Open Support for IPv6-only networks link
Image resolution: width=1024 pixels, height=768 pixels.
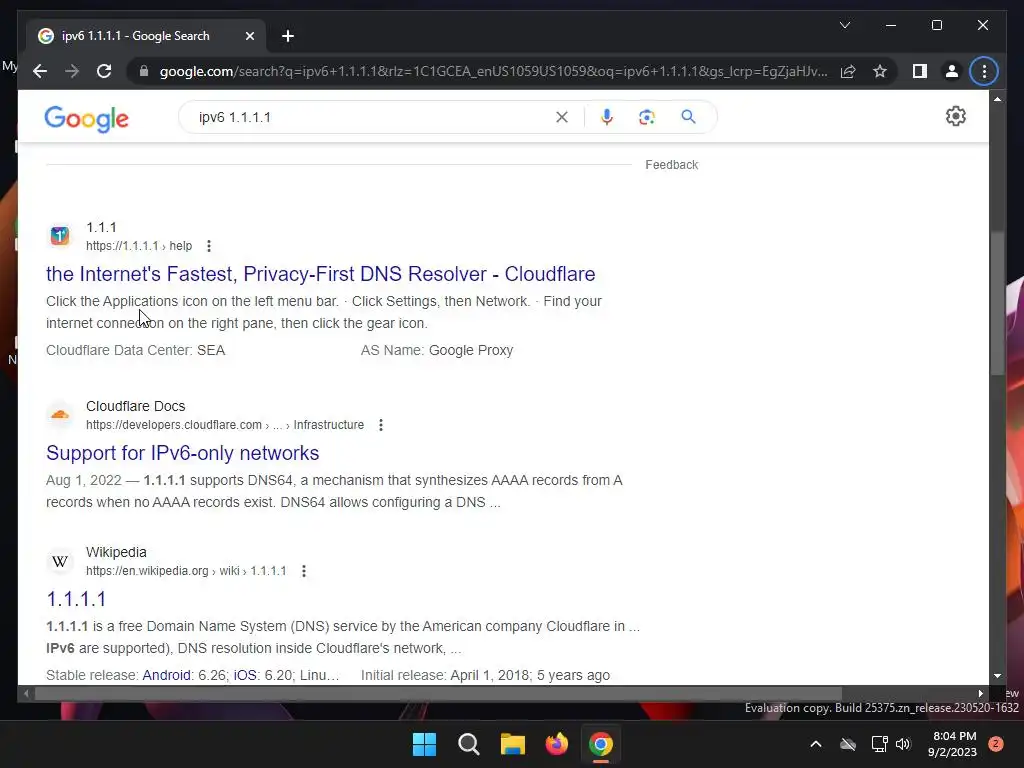(x=183, y=453)
